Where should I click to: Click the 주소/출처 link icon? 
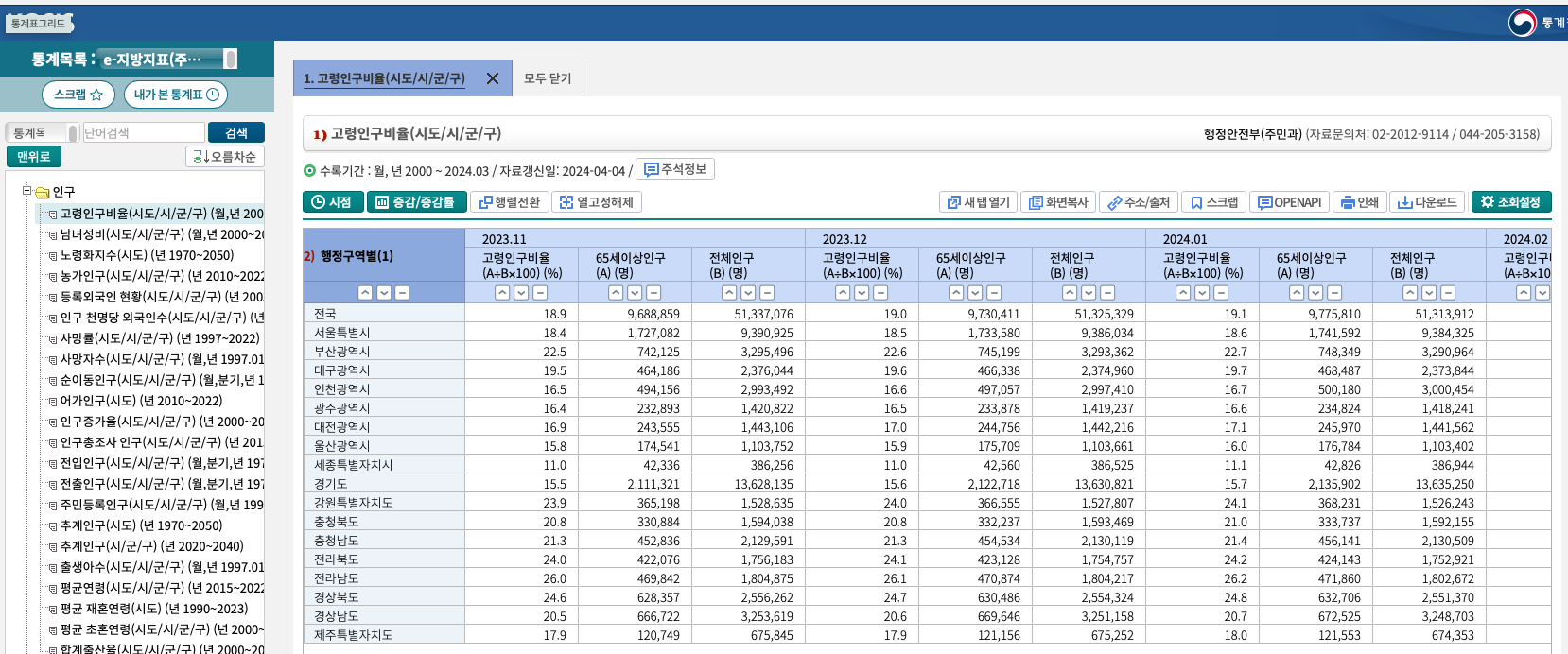[1139, 202]
